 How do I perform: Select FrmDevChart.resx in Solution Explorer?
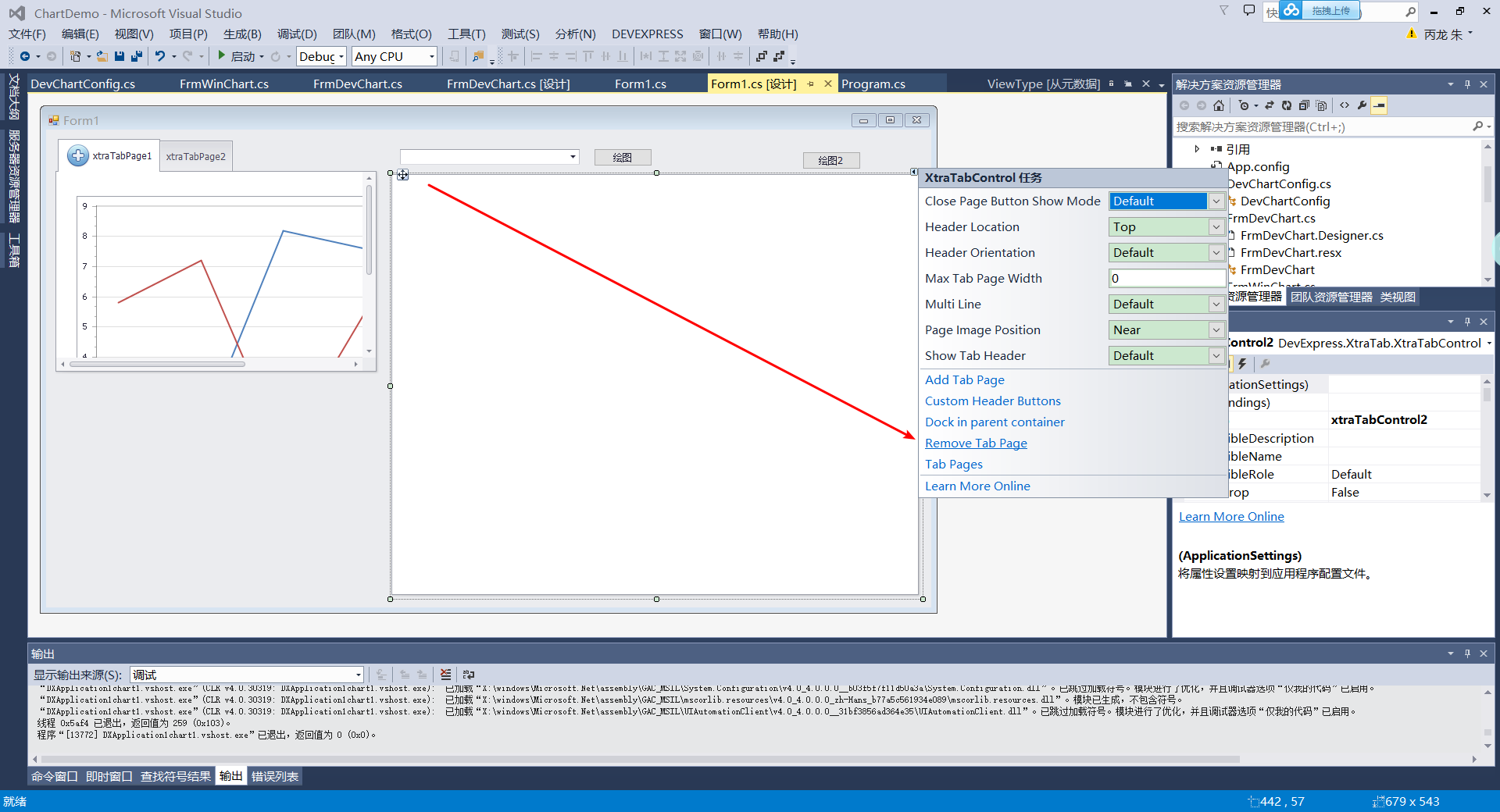click(1291, 253)
